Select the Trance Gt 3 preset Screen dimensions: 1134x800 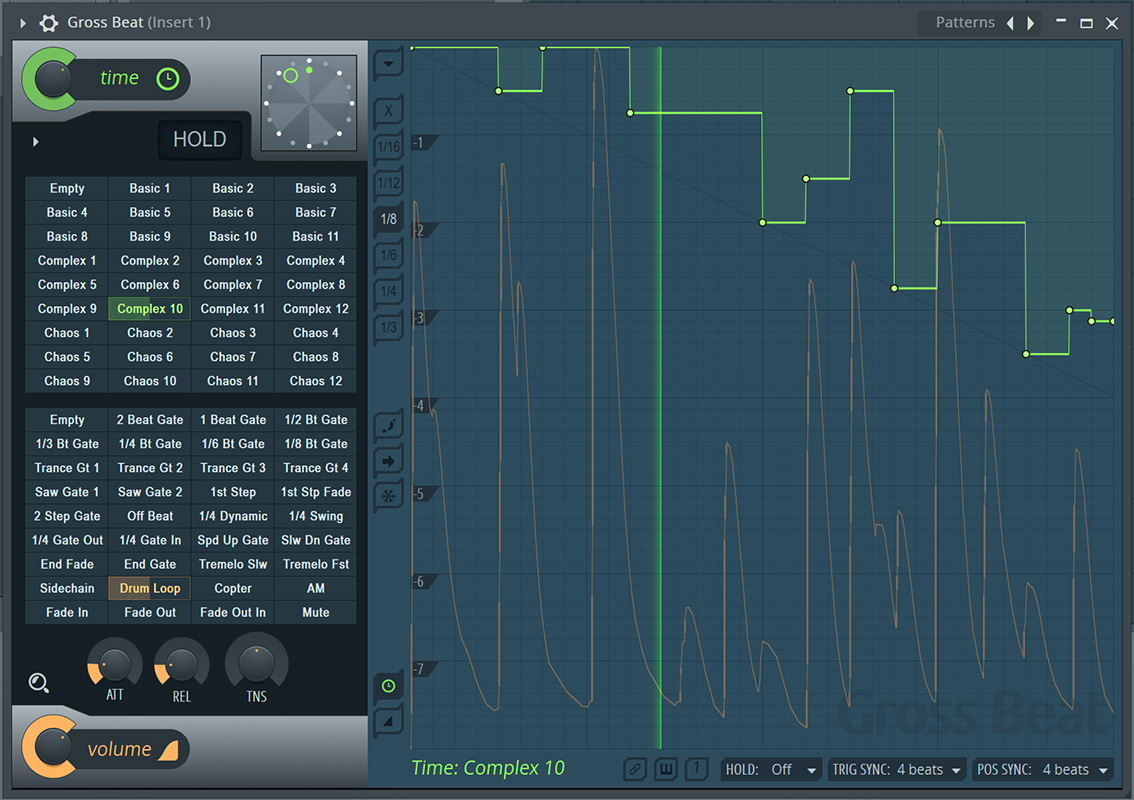(233, 468)
